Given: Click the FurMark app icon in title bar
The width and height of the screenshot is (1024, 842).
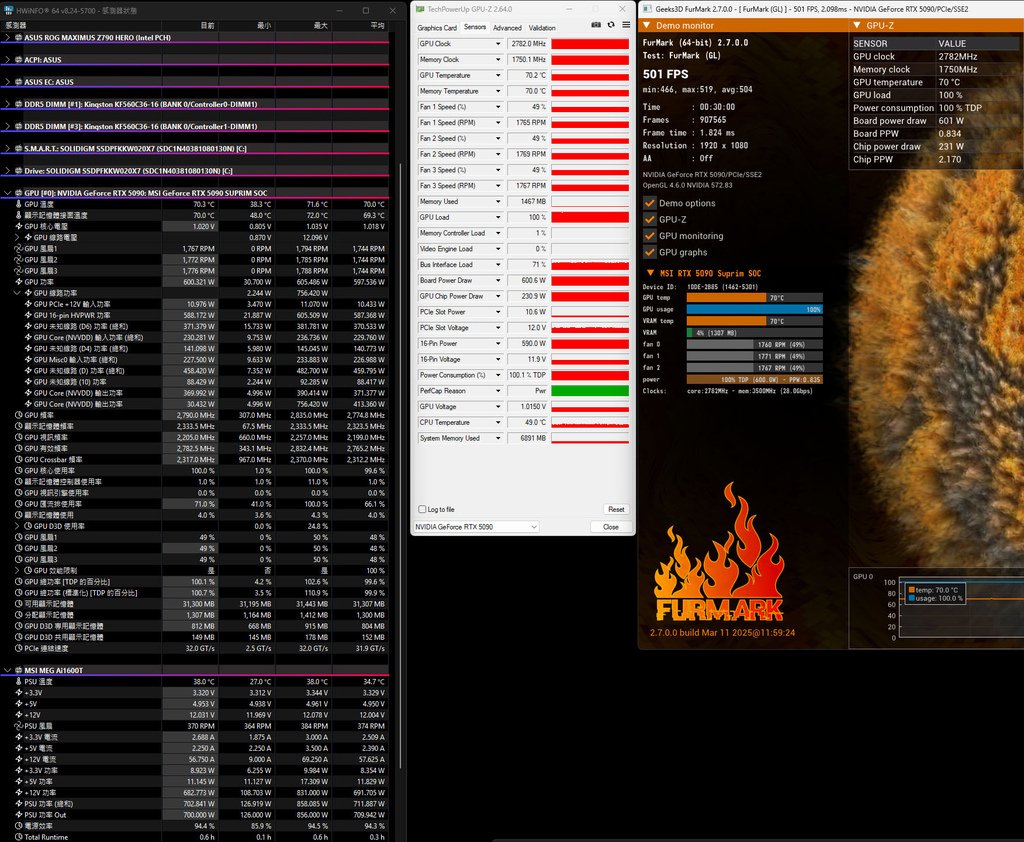Looking at the screenshot, I should pos(647,9).
